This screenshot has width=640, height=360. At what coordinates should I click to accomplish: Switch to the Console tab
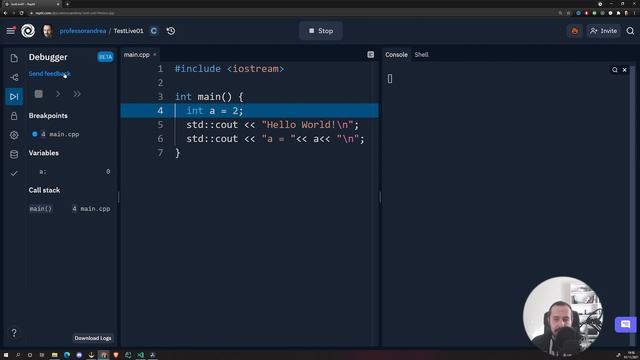tap(396, 54)
